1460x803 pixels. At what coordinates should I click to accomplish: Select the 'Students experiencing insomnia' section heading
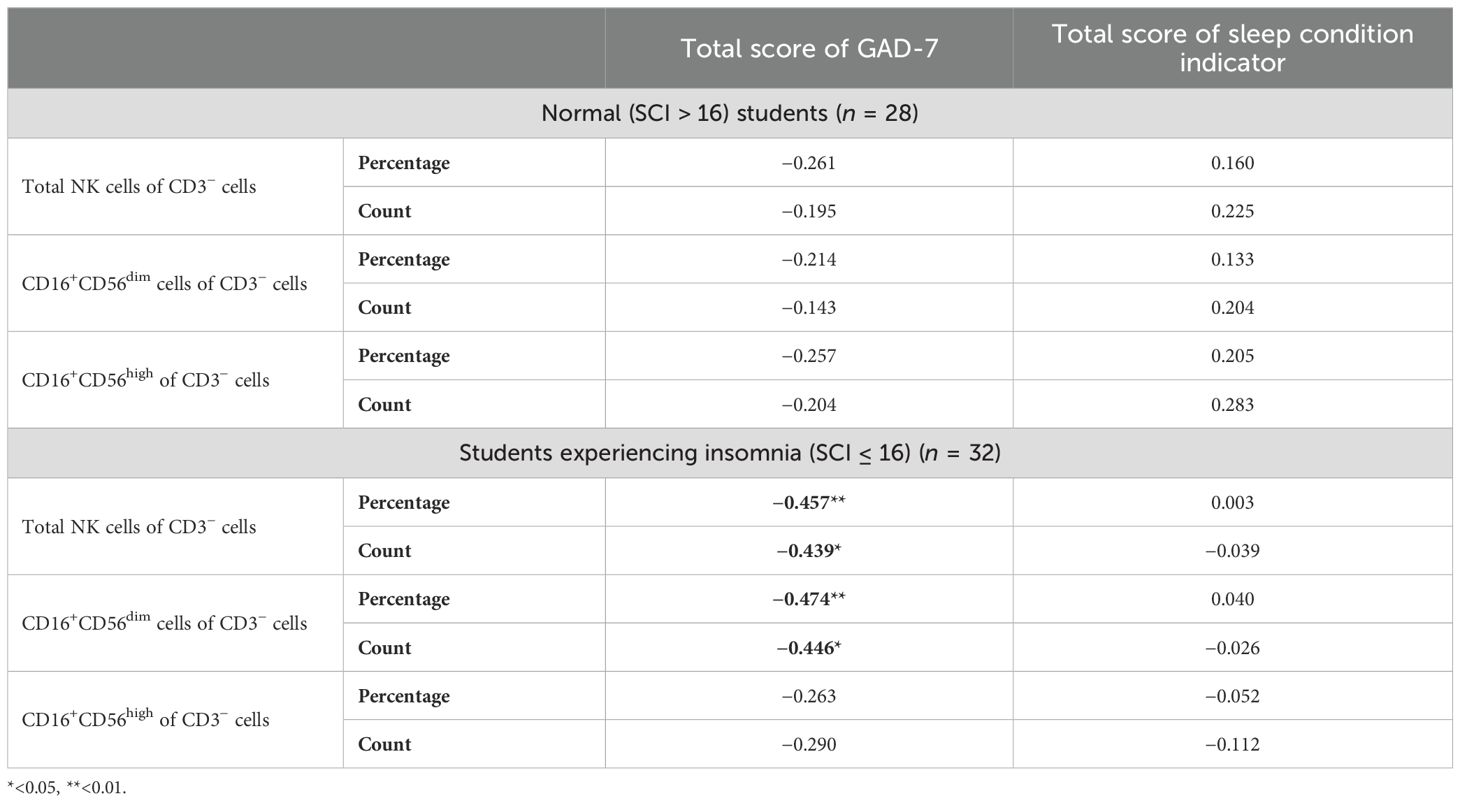tap(730, 452)
